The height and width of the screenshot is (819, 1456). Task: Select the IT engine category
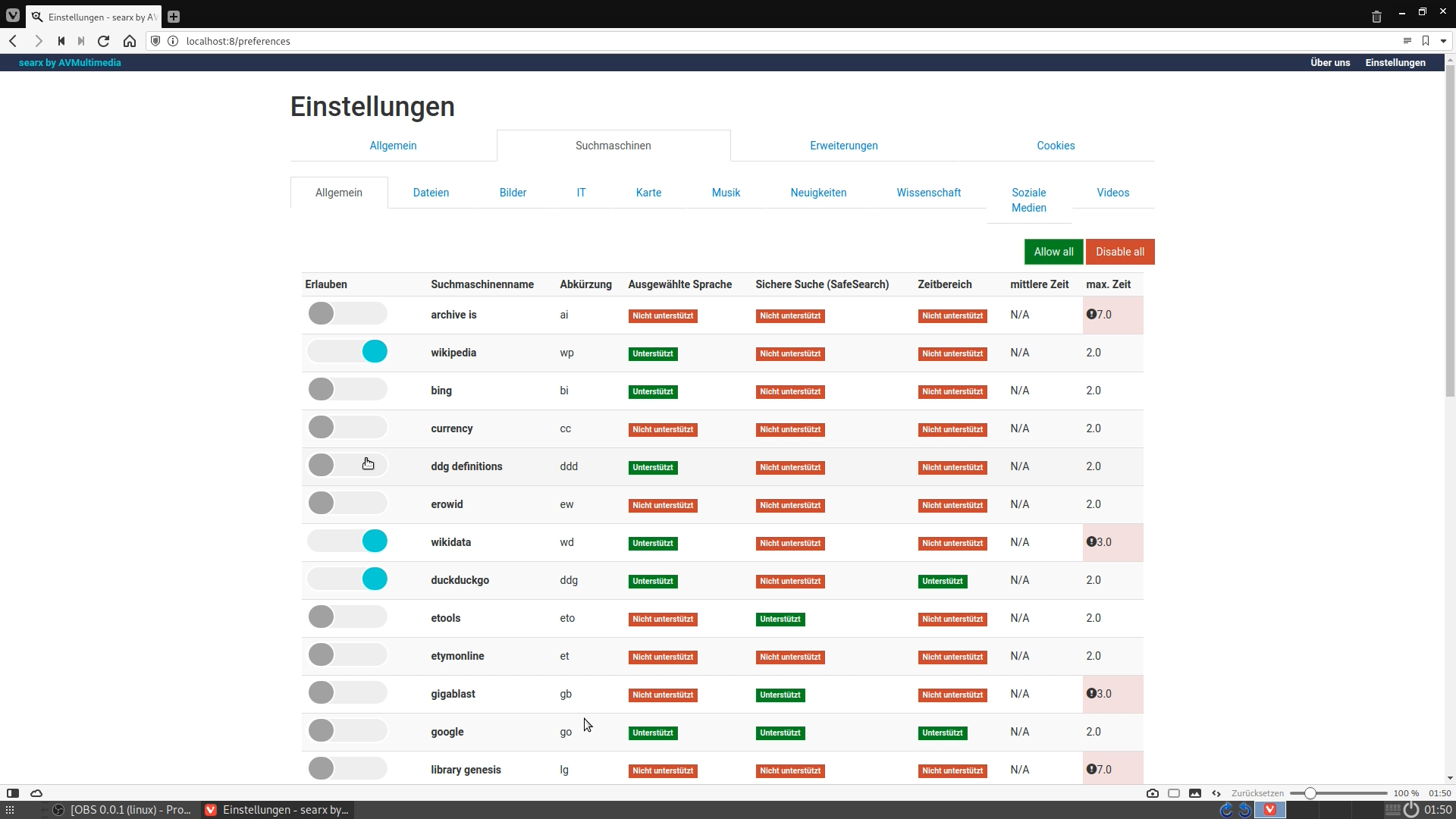coord(581,193)
